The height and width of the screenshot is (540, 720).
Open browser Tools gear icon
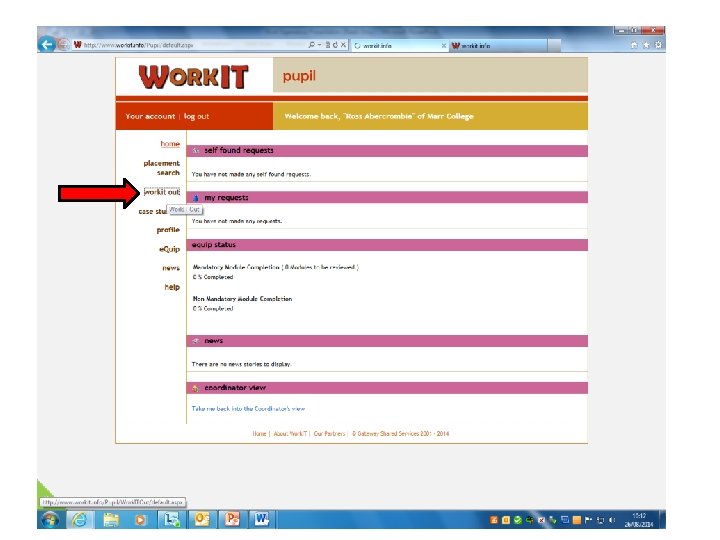[658, 45]
